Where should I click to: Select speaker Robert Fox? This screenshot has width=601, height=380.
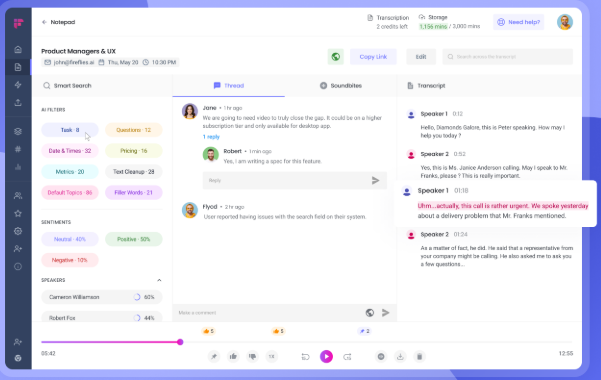coord(102,317)
